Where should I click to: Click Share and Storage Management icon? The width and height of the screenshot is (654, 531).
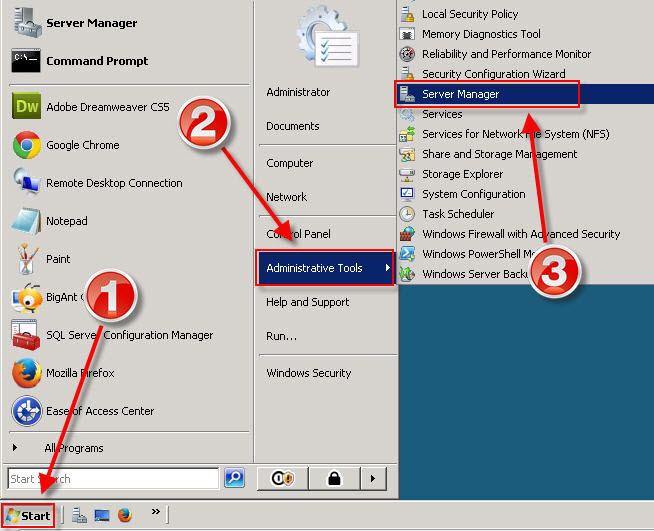click(407, 154)
